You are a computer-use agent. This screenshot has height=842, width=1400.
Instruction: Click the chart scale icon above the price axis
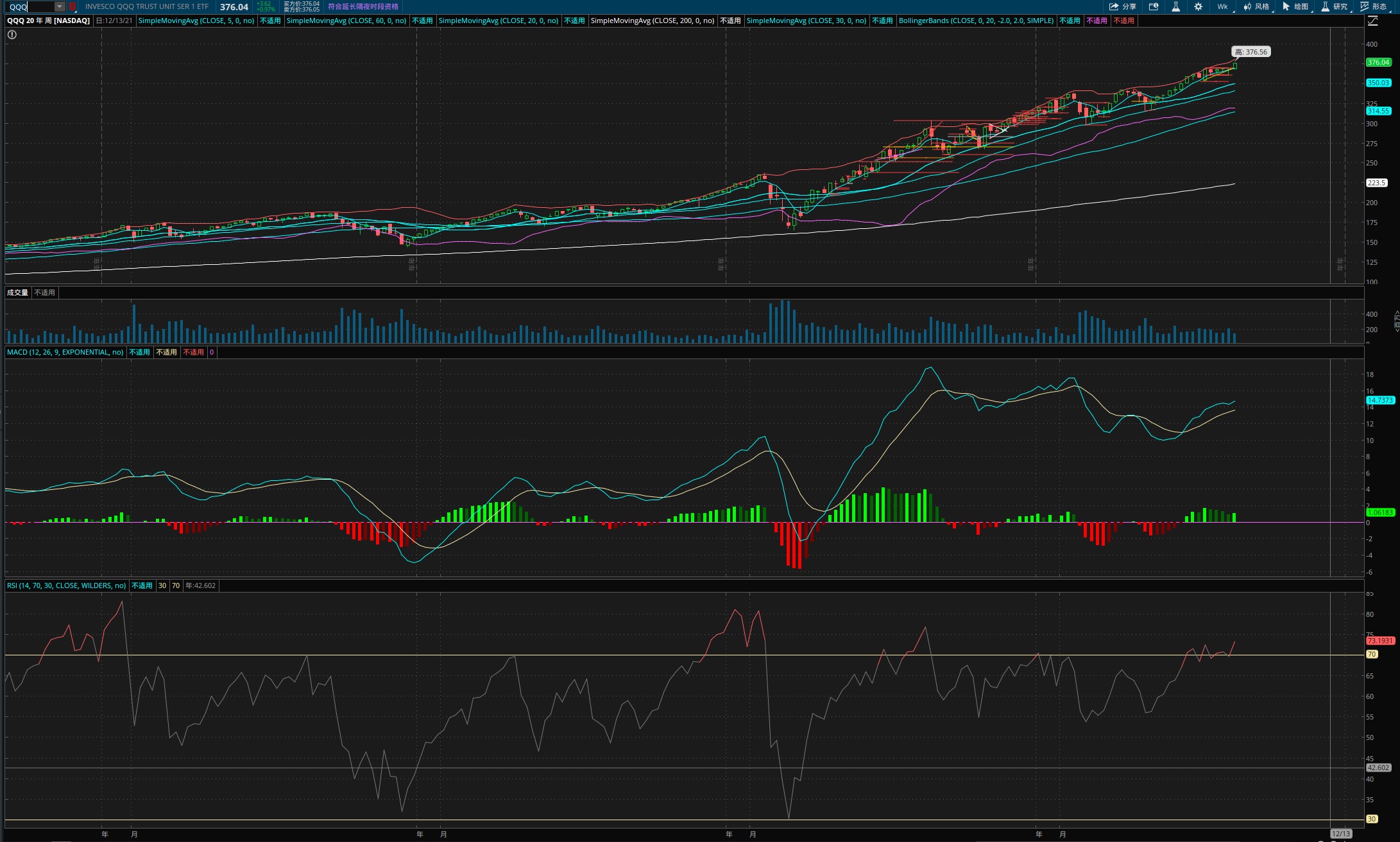[1372, 21]
